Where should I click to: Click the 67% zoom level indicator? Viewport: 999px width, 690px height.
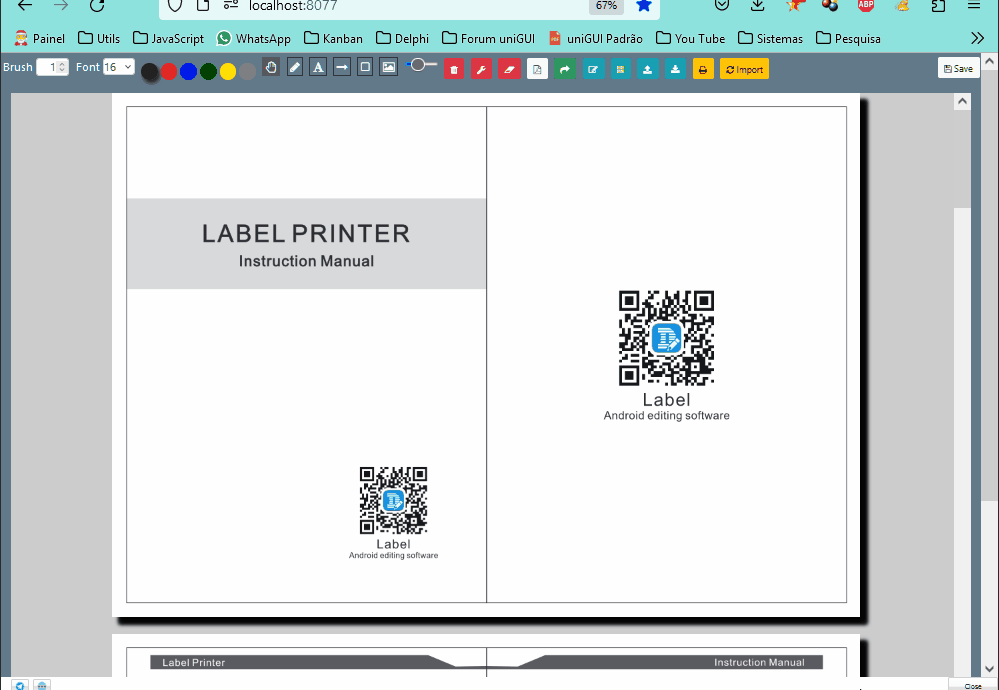pos(606,6)
